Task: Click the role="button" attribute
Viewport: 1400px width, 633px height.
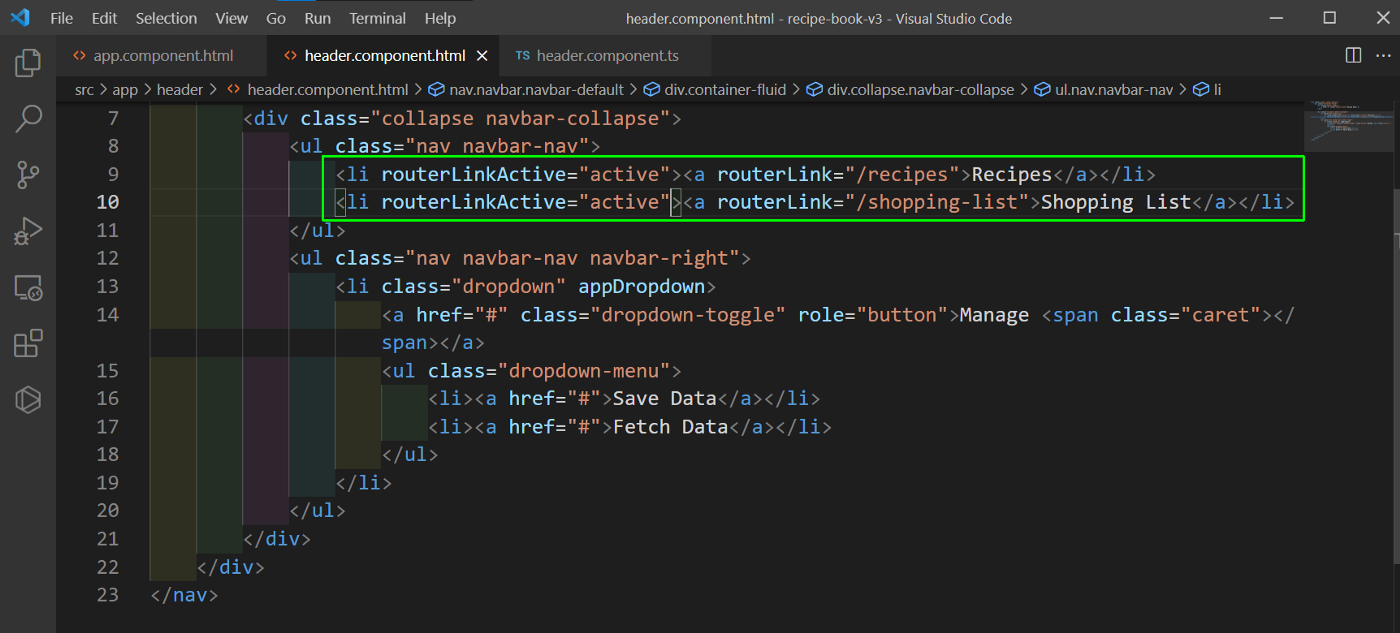Action: pos(873,315)
